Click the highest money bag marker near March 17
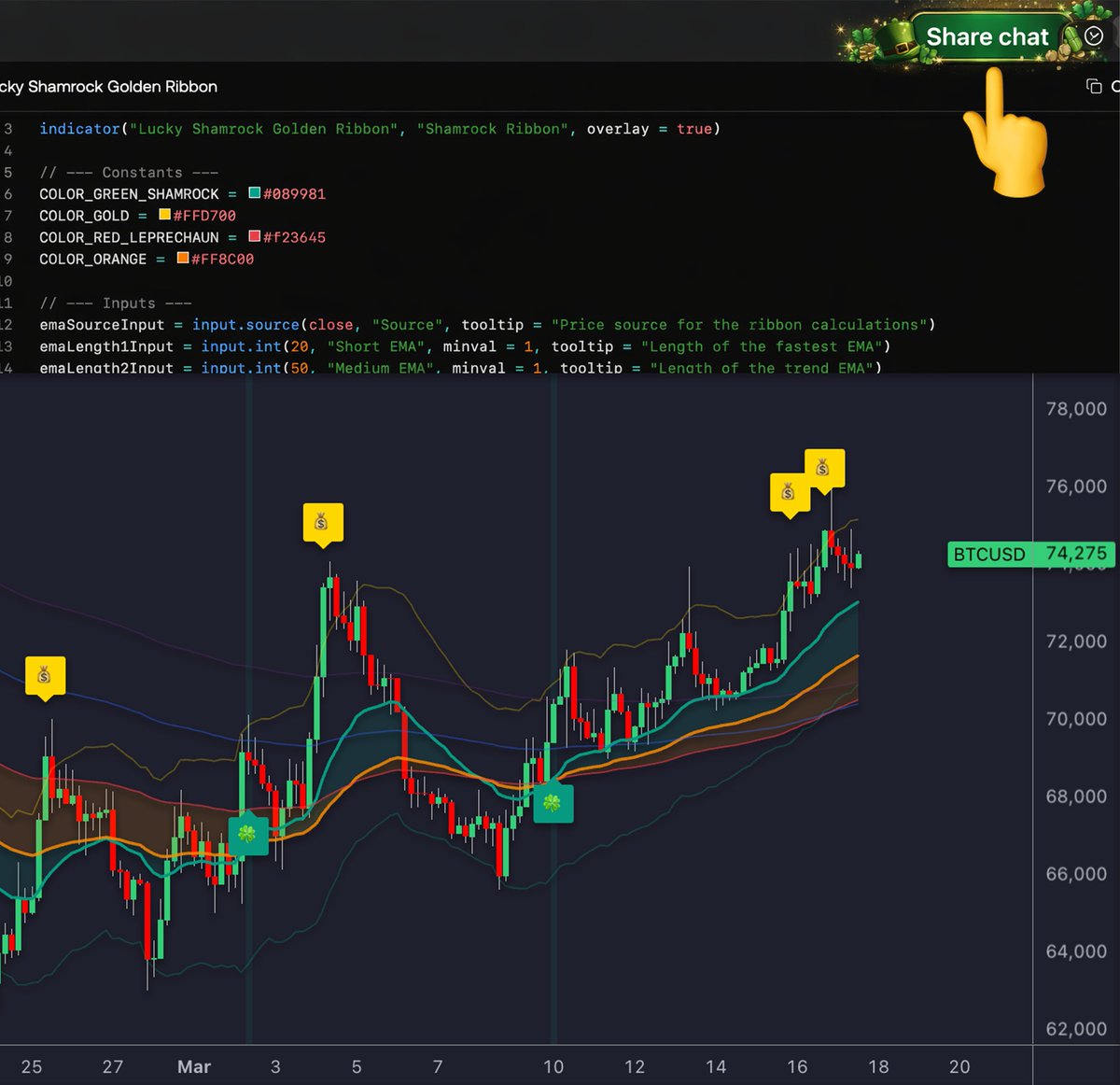Viewport: 1120px width, 1085px height. 824,467
